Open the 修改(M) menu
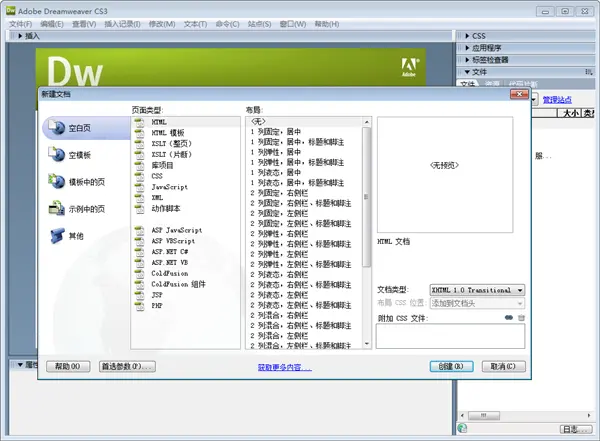This screenshot has width=600, height=441. [162, 24]
